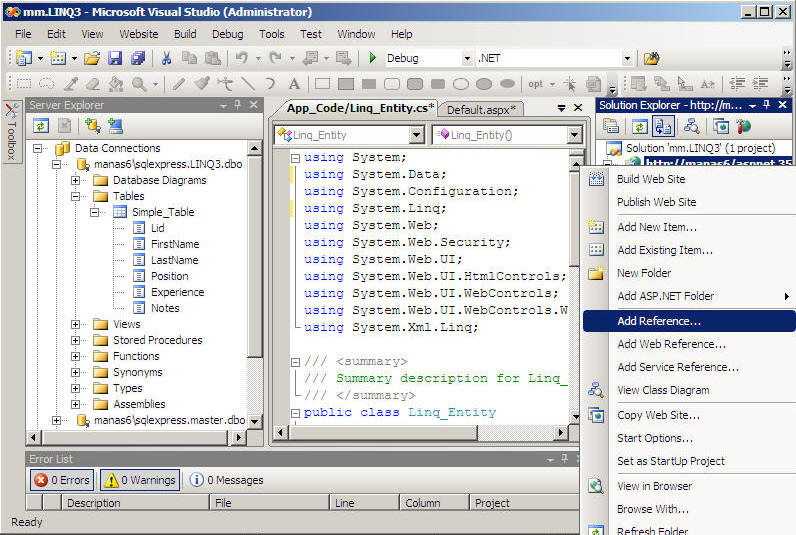Screen dimensions: 796x535
Task: Select the Notes column in Simple_Table
Action: [165, 308]
